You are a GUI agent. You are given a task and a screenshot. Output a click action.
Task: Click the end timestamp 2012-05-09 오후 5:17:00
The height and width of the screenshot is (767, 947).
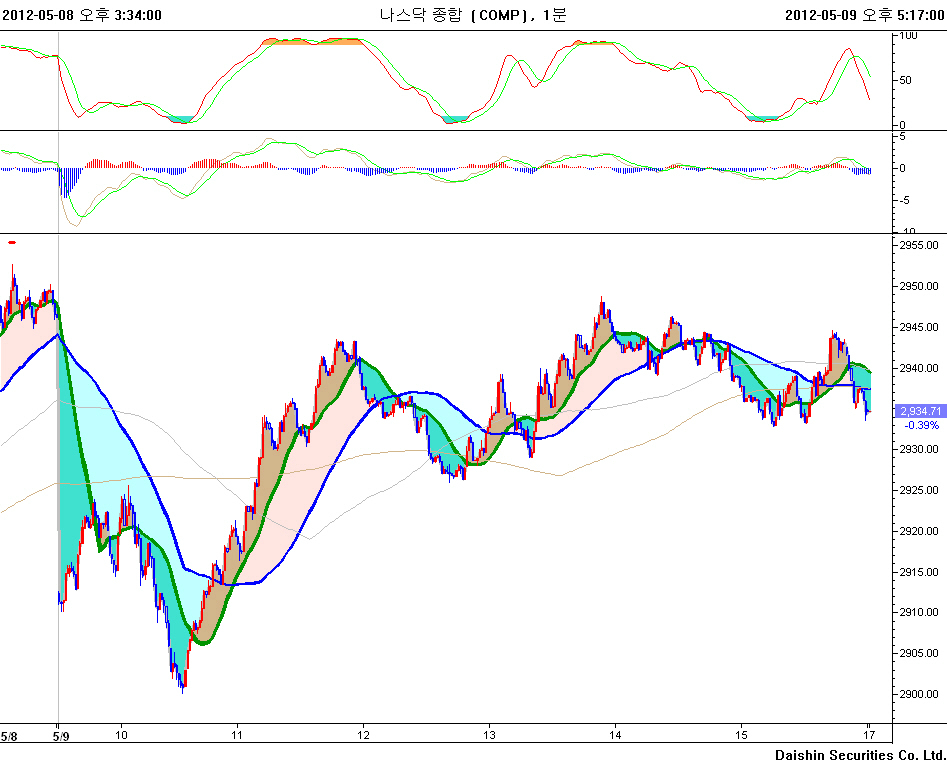(864, 14)
